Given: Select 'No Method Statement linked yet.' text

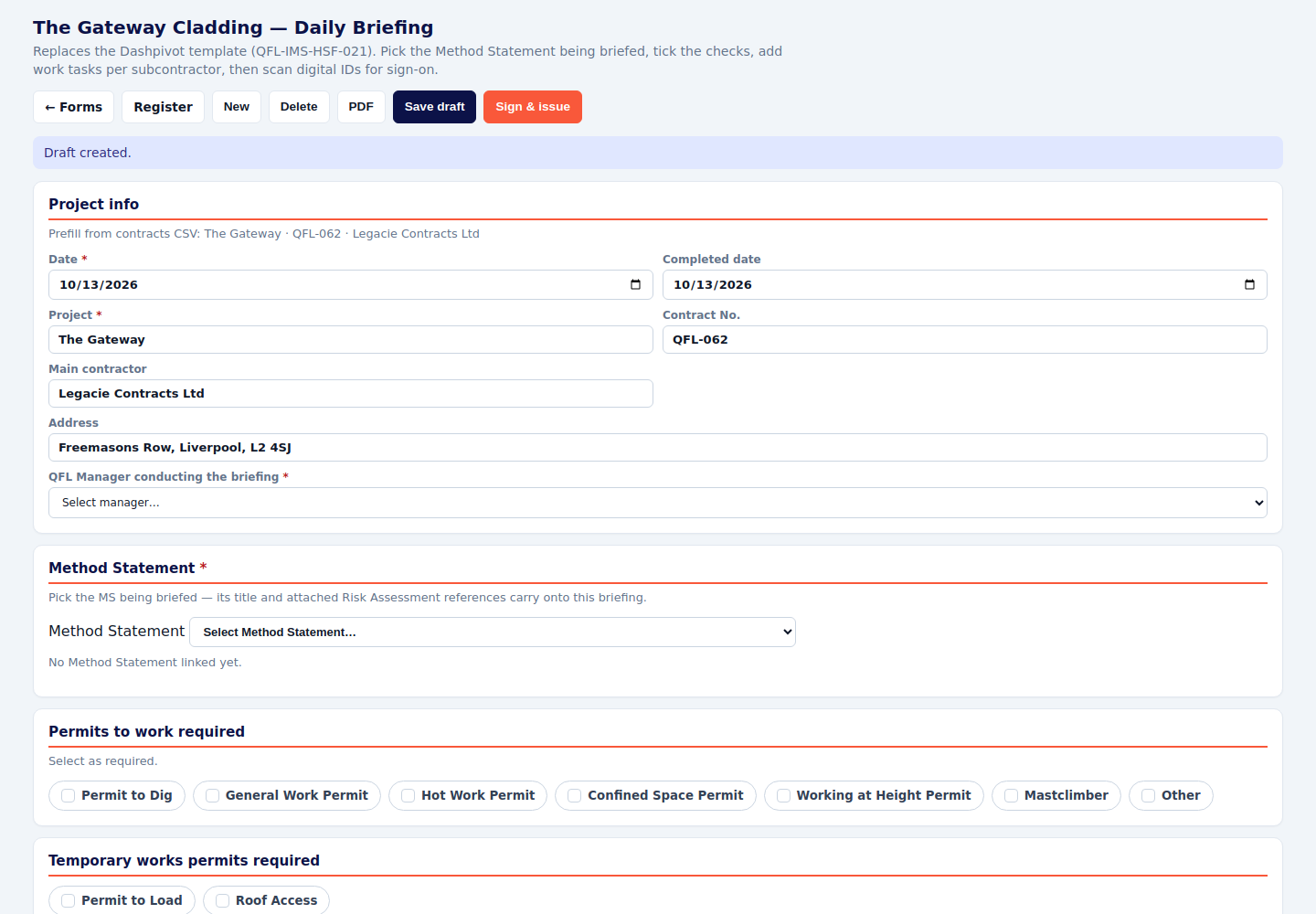Looking at the screenshot, I should click(145, 662).
